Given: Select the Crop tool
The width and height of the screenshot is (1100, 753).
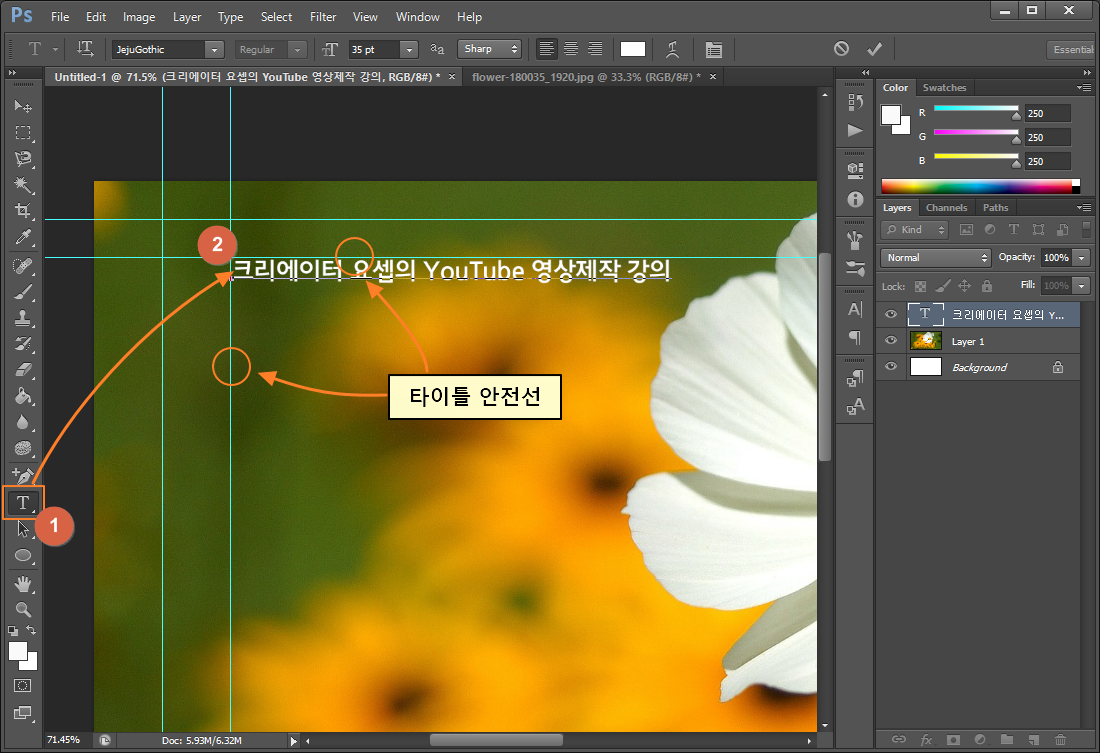Looking at the screenshot, I should click(22, 211).
